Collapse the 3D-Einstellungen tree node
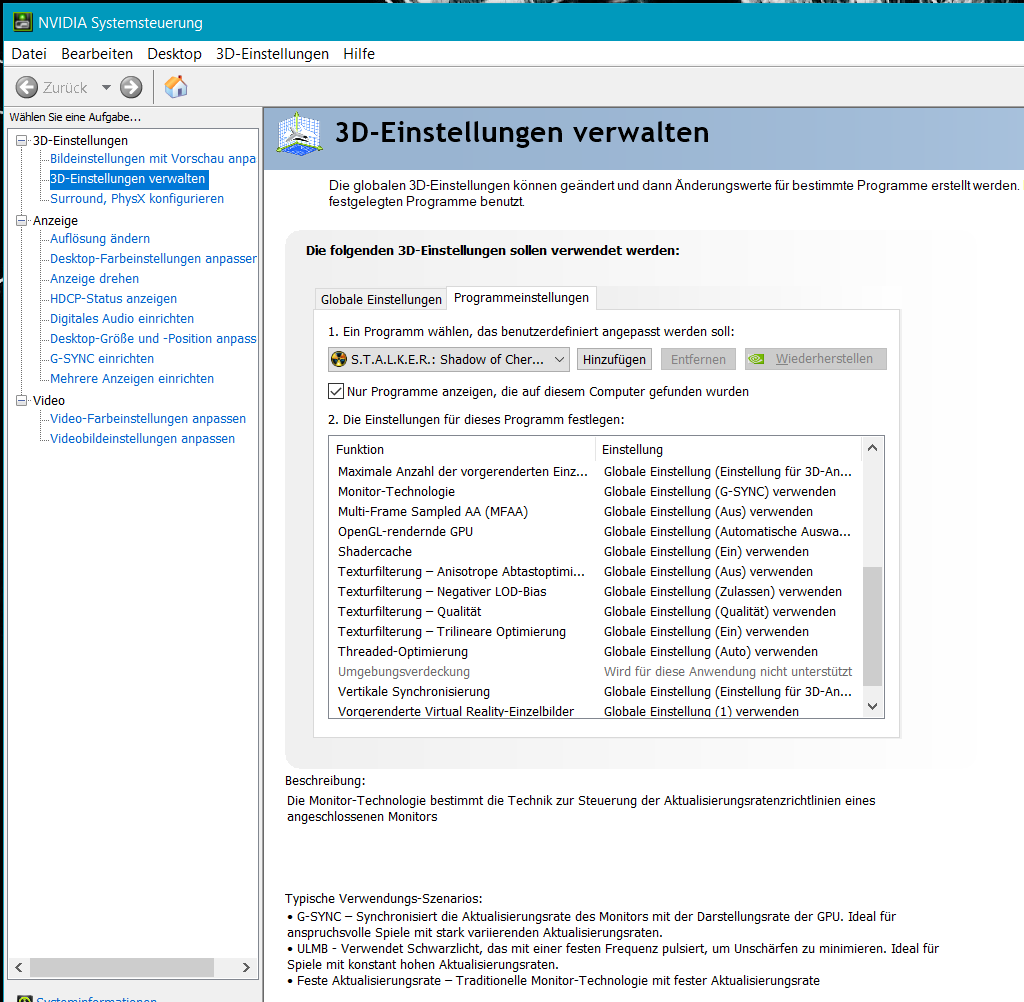The image size is (1024, 1002). (x=22, y=140)
